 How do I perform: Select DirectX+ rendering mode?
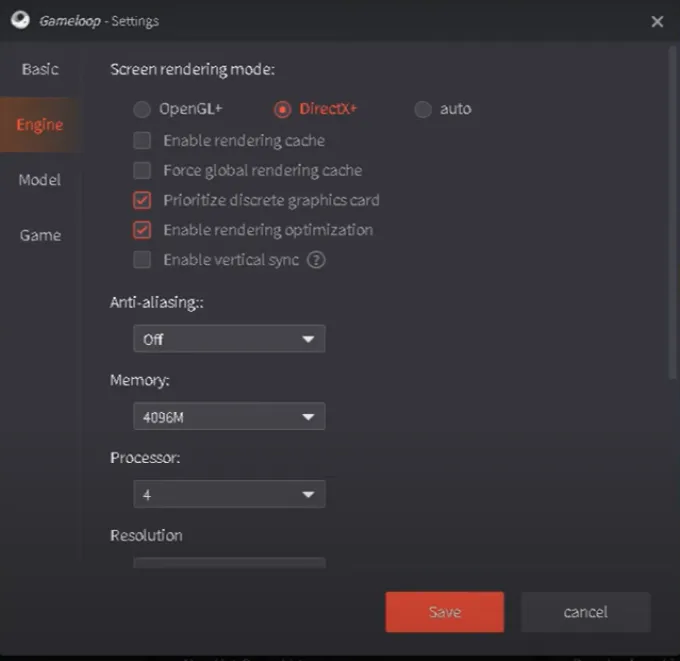point(282,109)
